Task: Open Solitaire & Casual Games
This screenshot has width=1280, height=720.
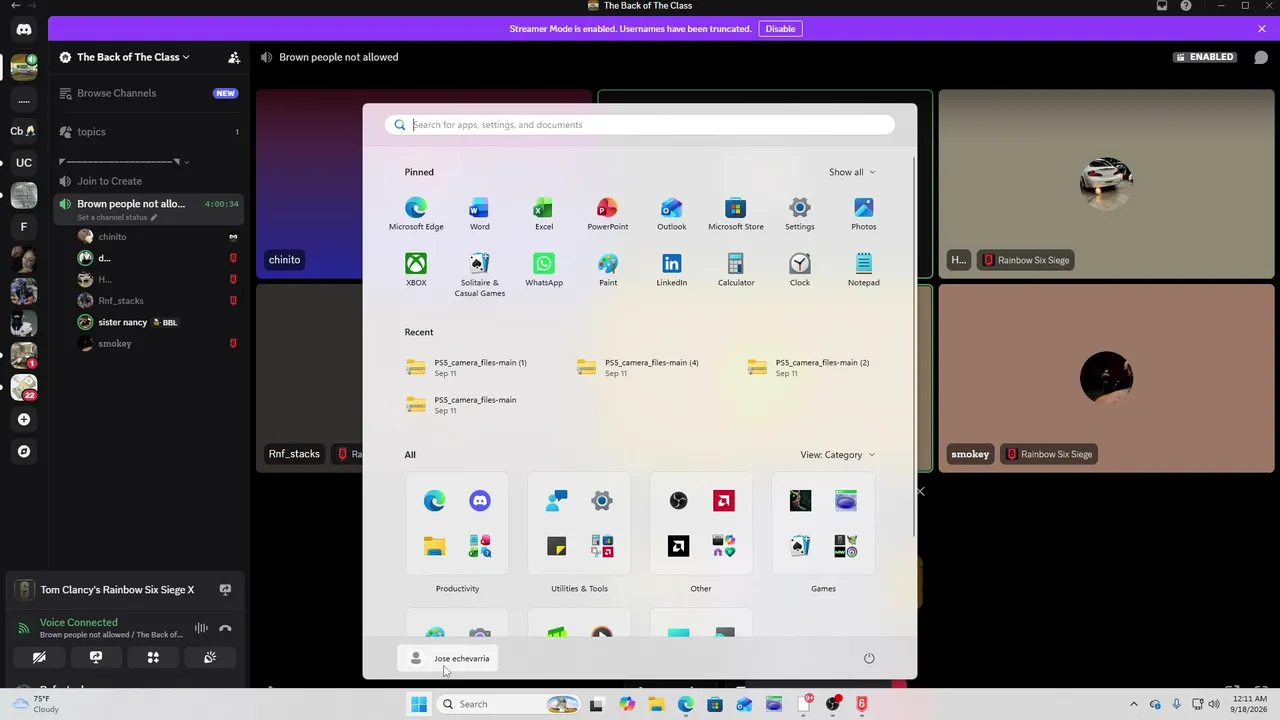Action: point(479,274)
